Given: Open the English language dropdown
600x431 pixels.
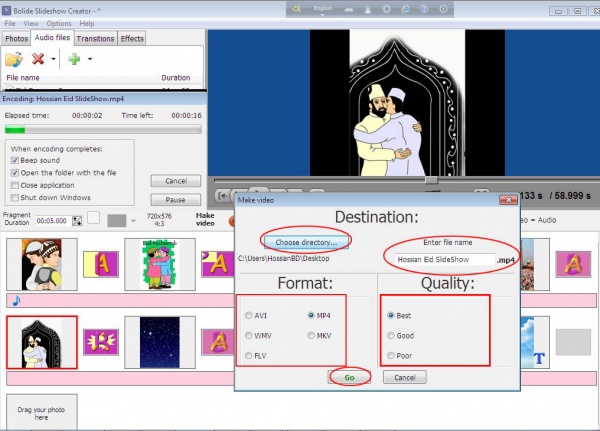Looking at the screenshot, I should click(323, 10).
